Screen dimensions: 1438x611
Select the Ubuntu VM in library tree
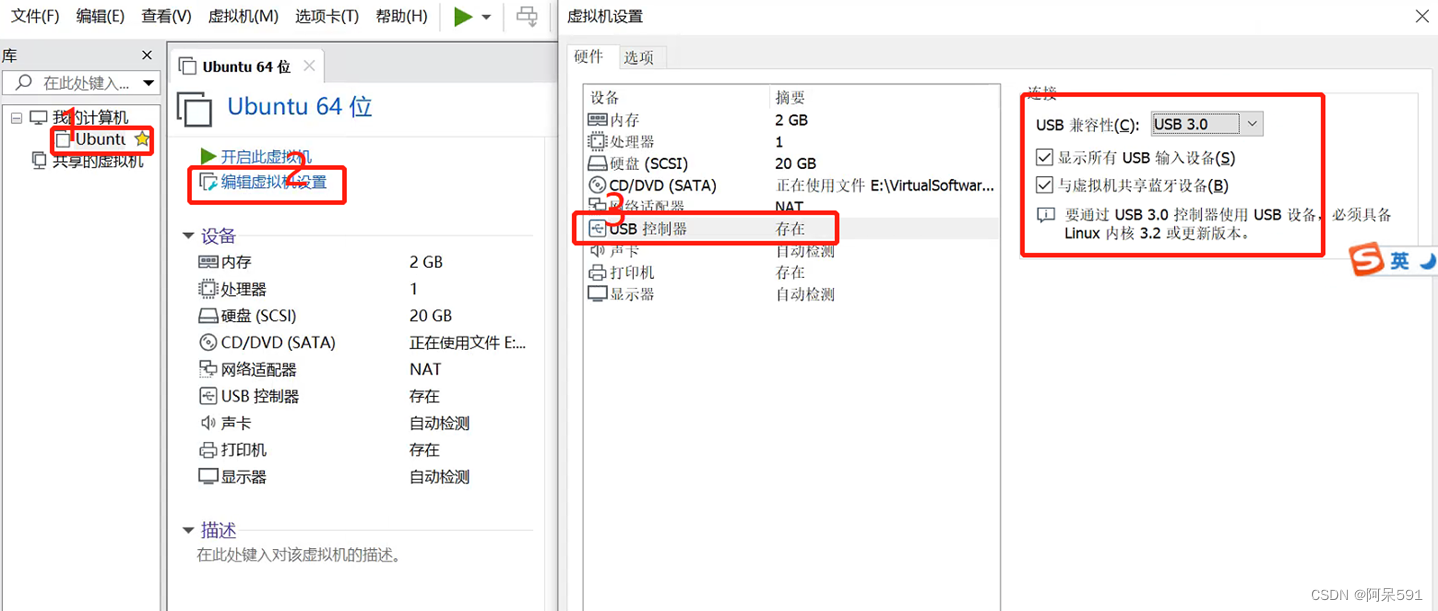(x=100, y=139)
